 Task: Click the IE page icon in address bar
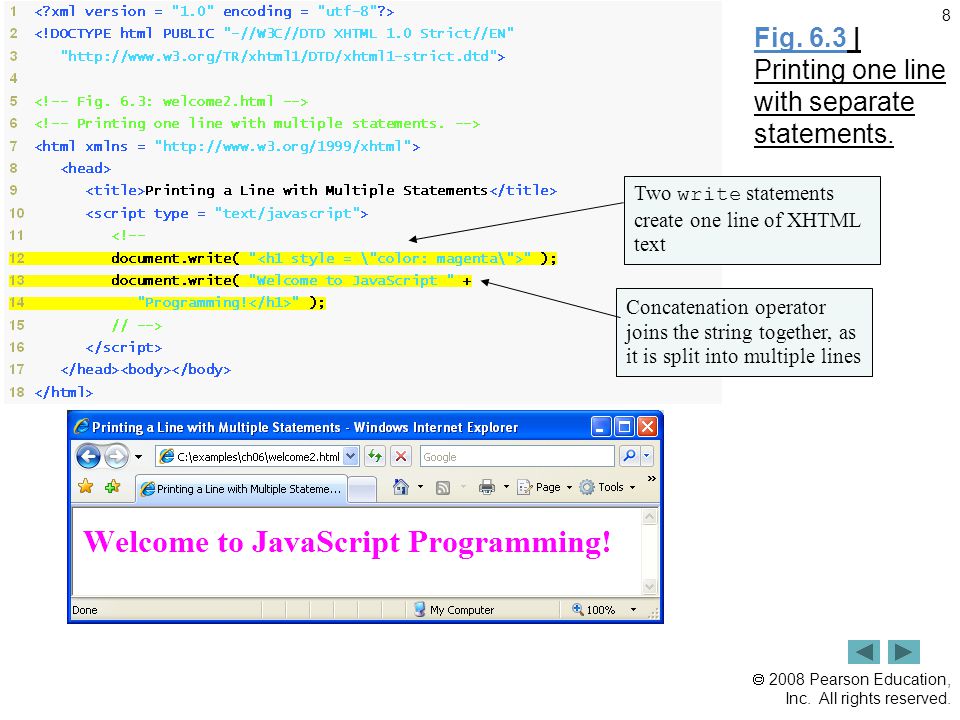pyautogui.click(x=166, y=456)
